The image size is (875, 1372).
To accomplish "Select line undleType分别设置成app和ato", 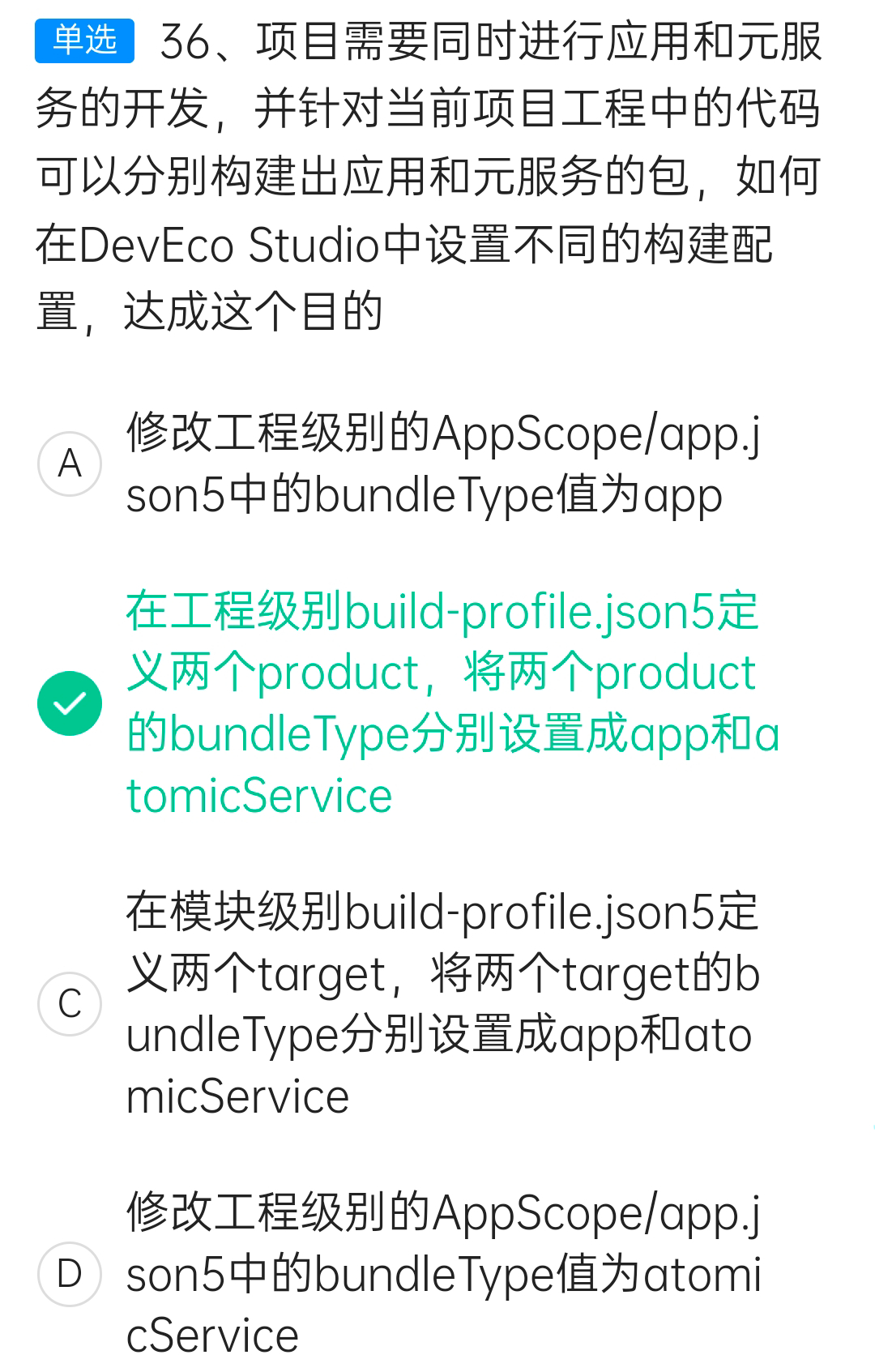I will (439, 1035).
